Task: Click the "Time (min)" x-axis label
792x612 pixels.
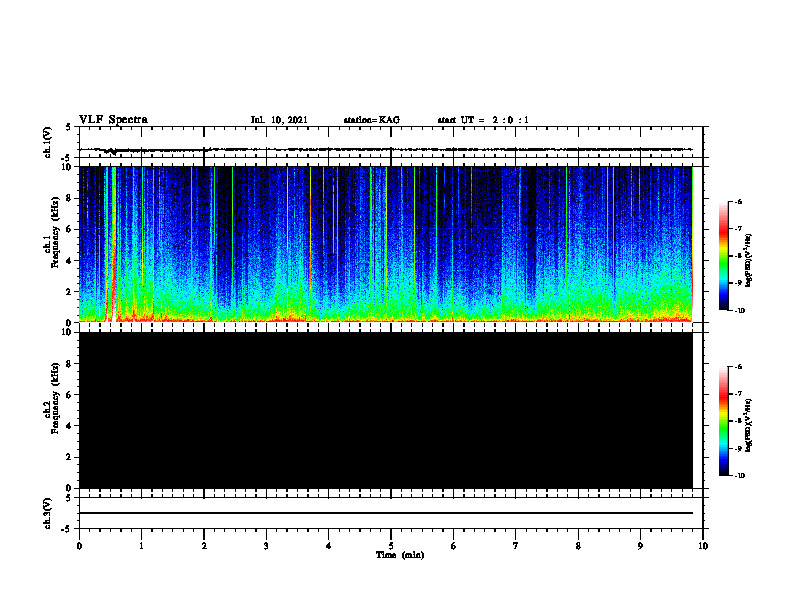Action: (400, 555)
